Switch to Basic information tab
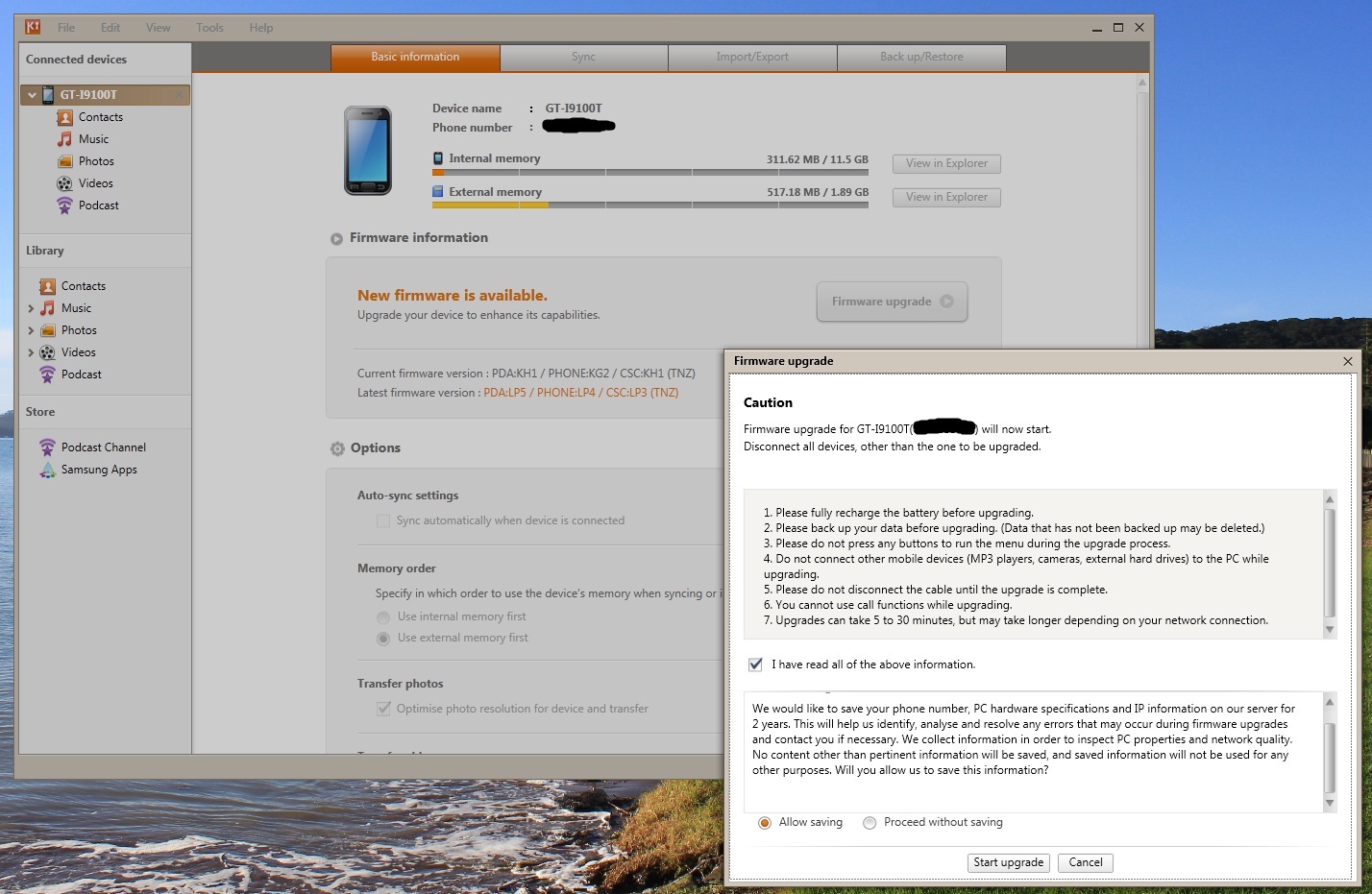The width and height of the screenshot is (1372, 894). pos(415,58)
